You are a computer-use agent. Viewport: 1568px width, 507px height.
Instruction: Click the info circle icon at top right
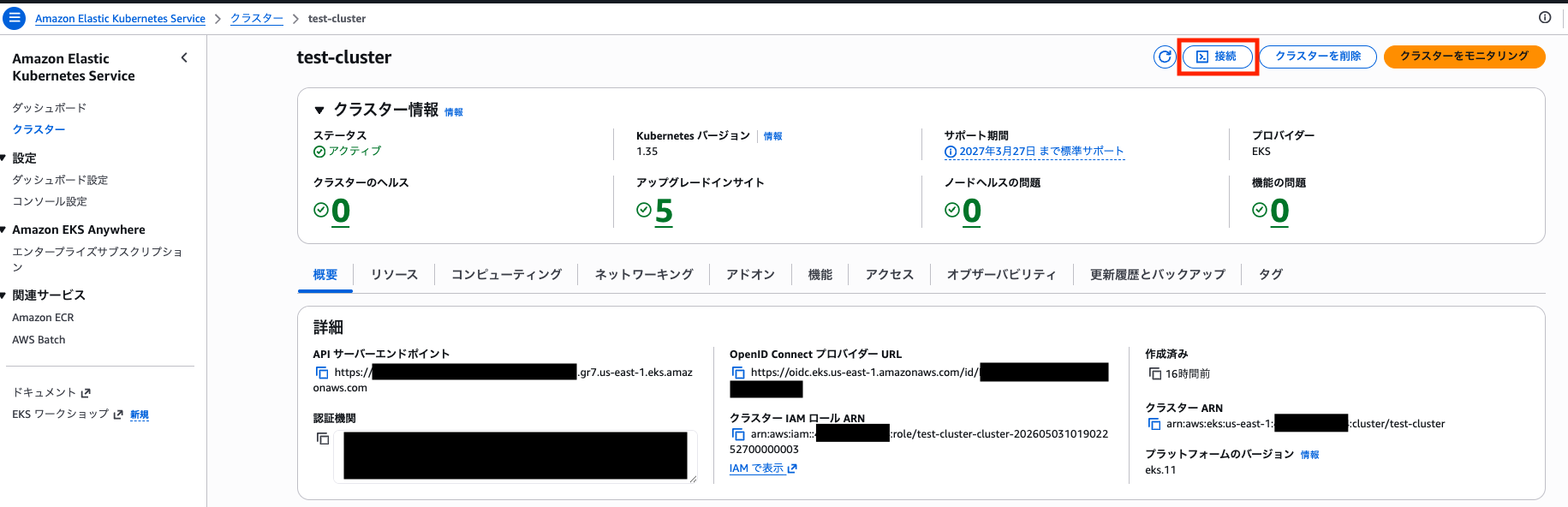(x=1545, y=17)
